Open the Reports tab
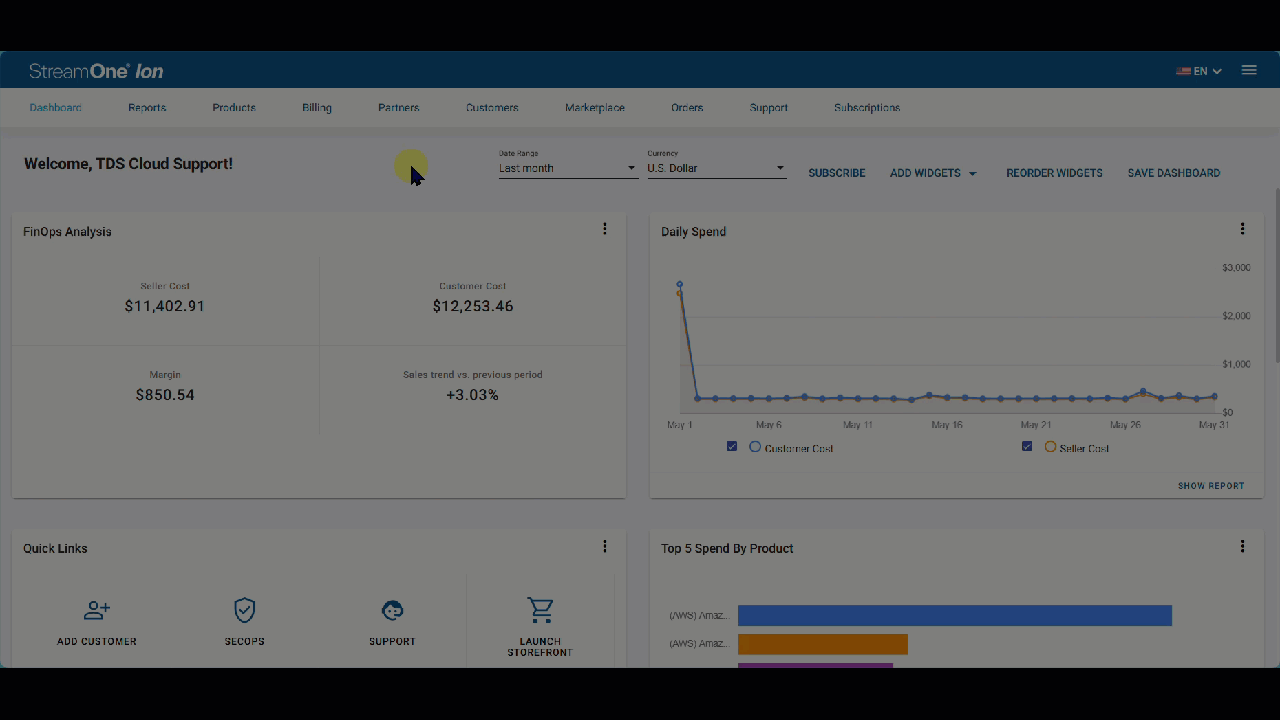Image resolution: width=1280 pixels, height=720 pixels. point(147,108)
